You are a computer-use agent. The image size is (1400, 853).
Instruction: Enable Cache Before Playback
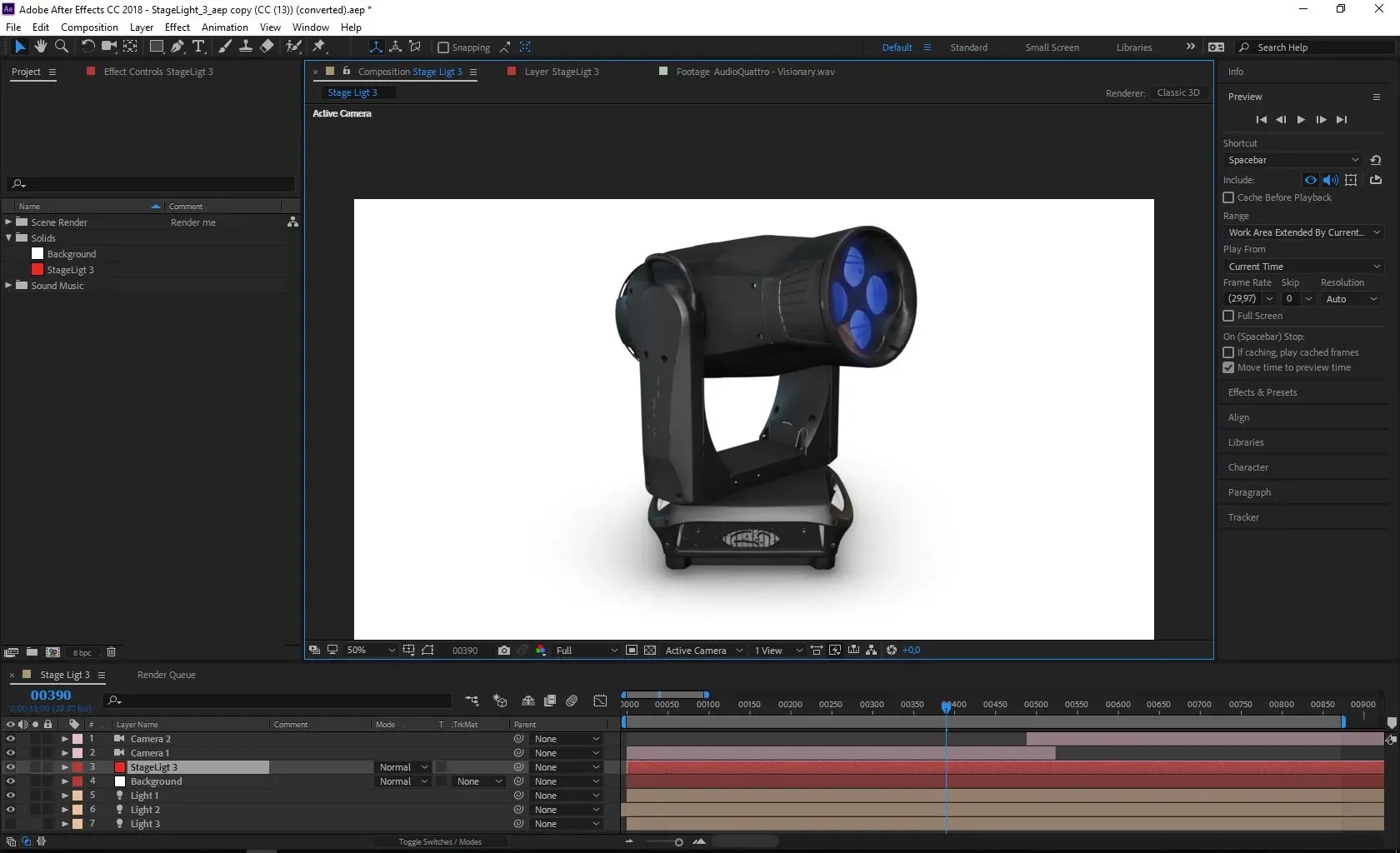[x=1228, y=197]
